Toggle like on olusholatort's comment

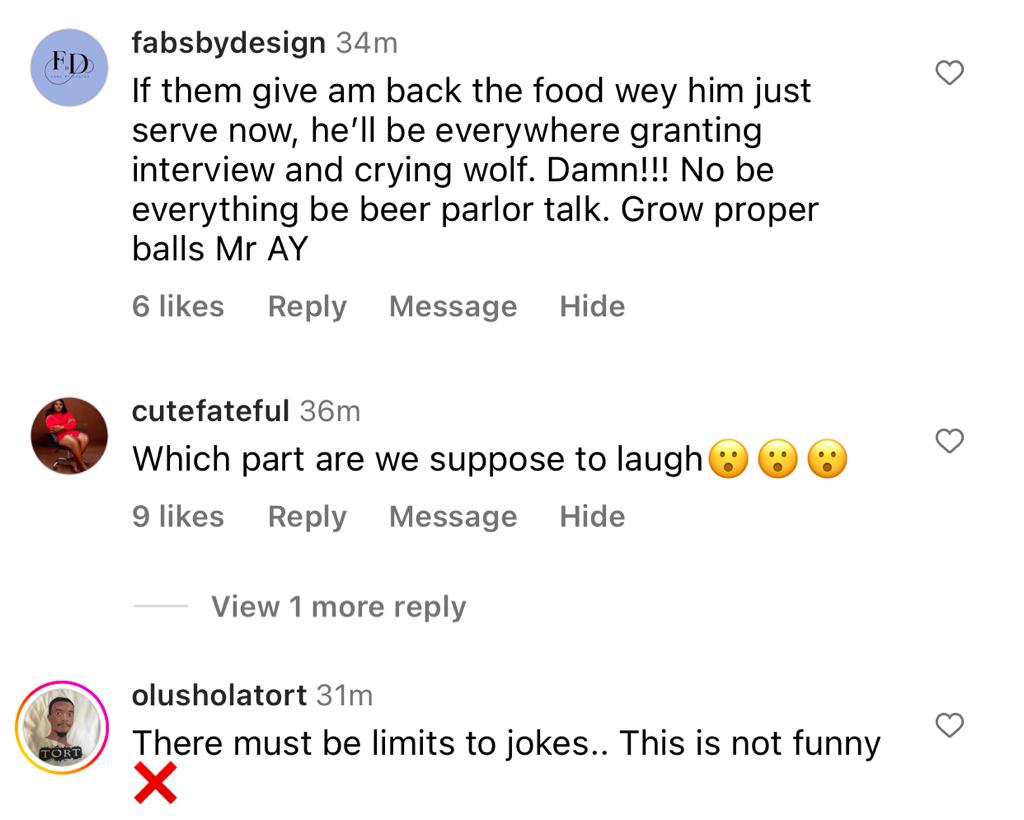pyautogui.click(x=948, y=725)
